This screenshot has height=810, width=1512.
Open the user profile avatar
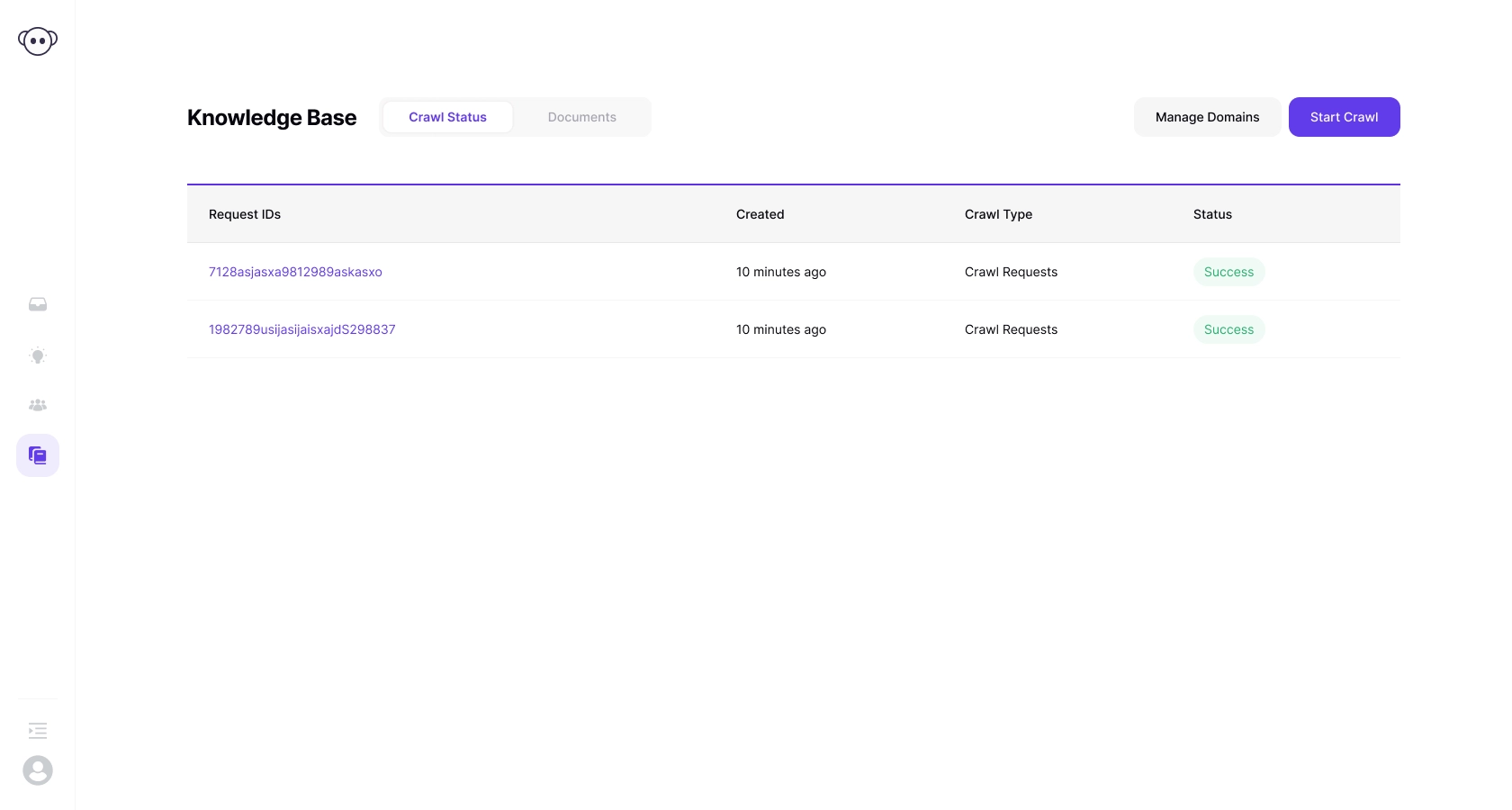[x=38, y=770]
